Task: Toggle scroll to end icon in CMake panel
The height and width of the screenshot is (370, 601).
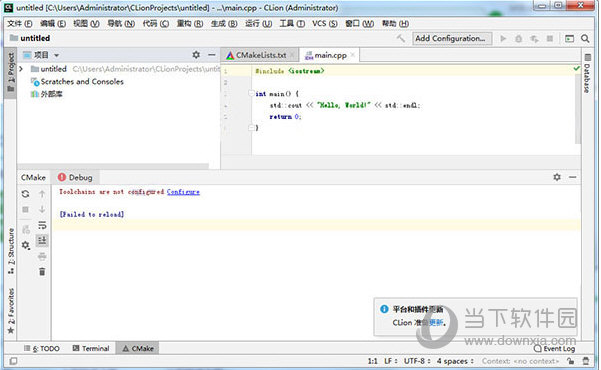Action: tap(42, 240)
